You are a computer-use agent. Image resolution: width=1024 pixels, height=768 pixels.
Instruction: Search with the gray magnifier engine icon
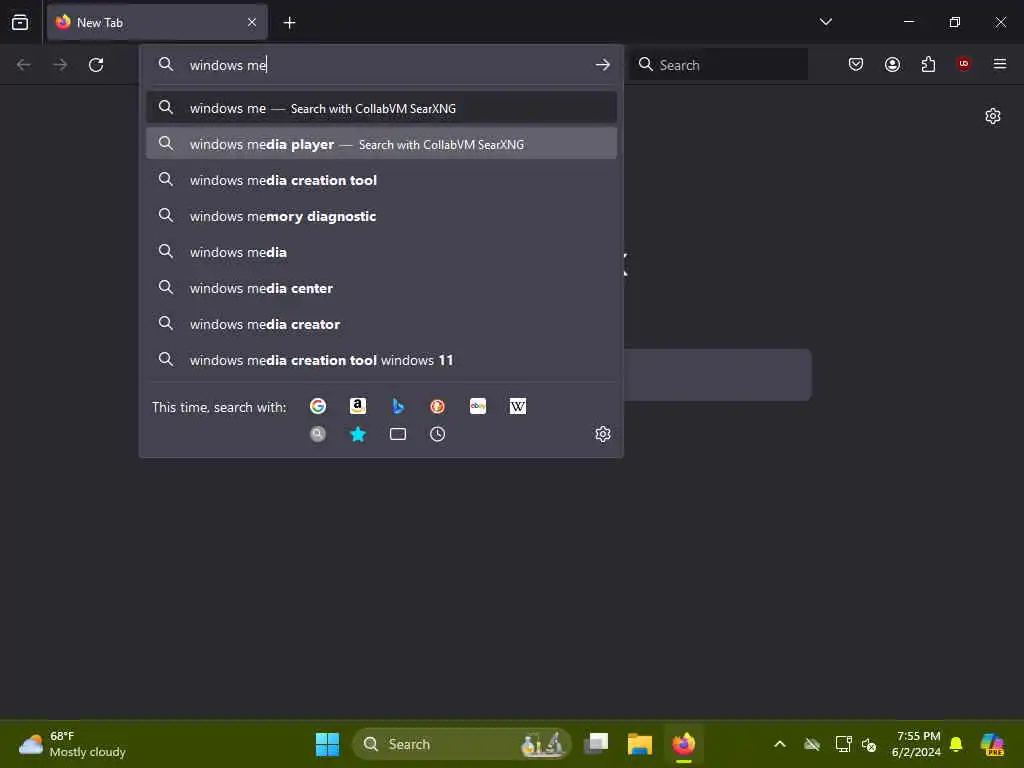tap(318, 434)
